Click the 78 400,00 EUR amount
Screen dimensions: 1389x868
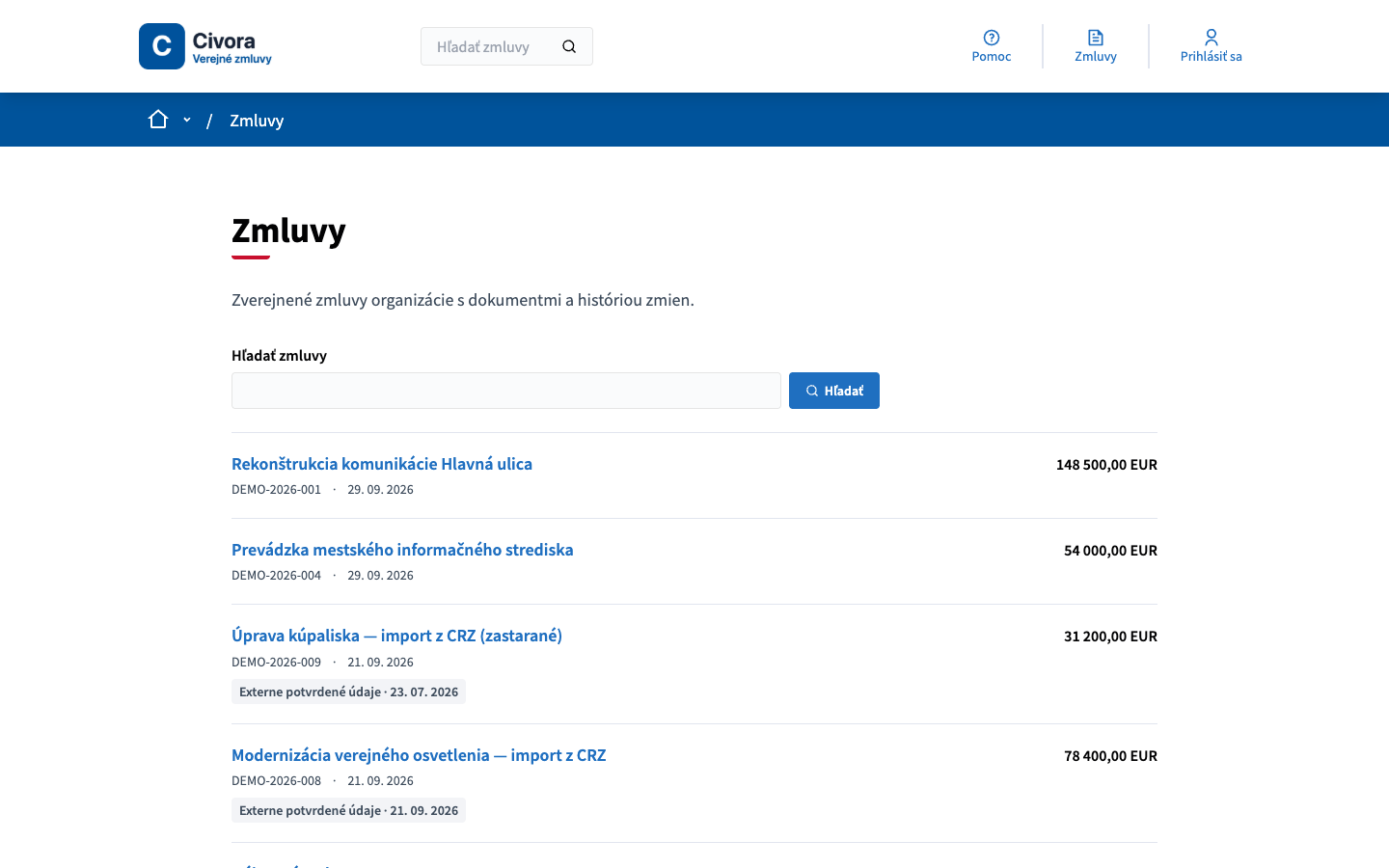tap(1110, 756)
